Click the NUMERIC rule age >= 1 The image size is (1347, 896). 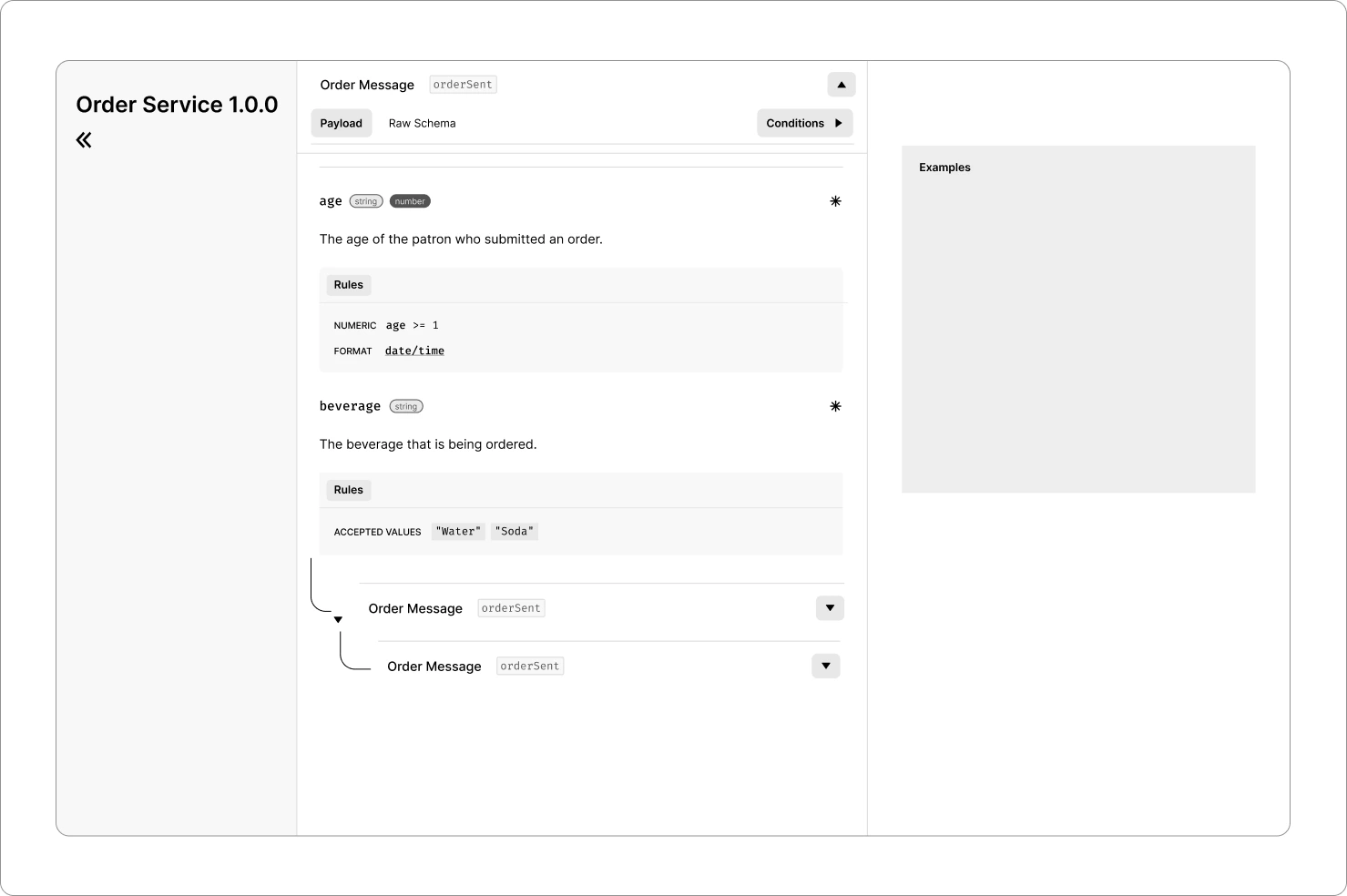coord(386,325)
